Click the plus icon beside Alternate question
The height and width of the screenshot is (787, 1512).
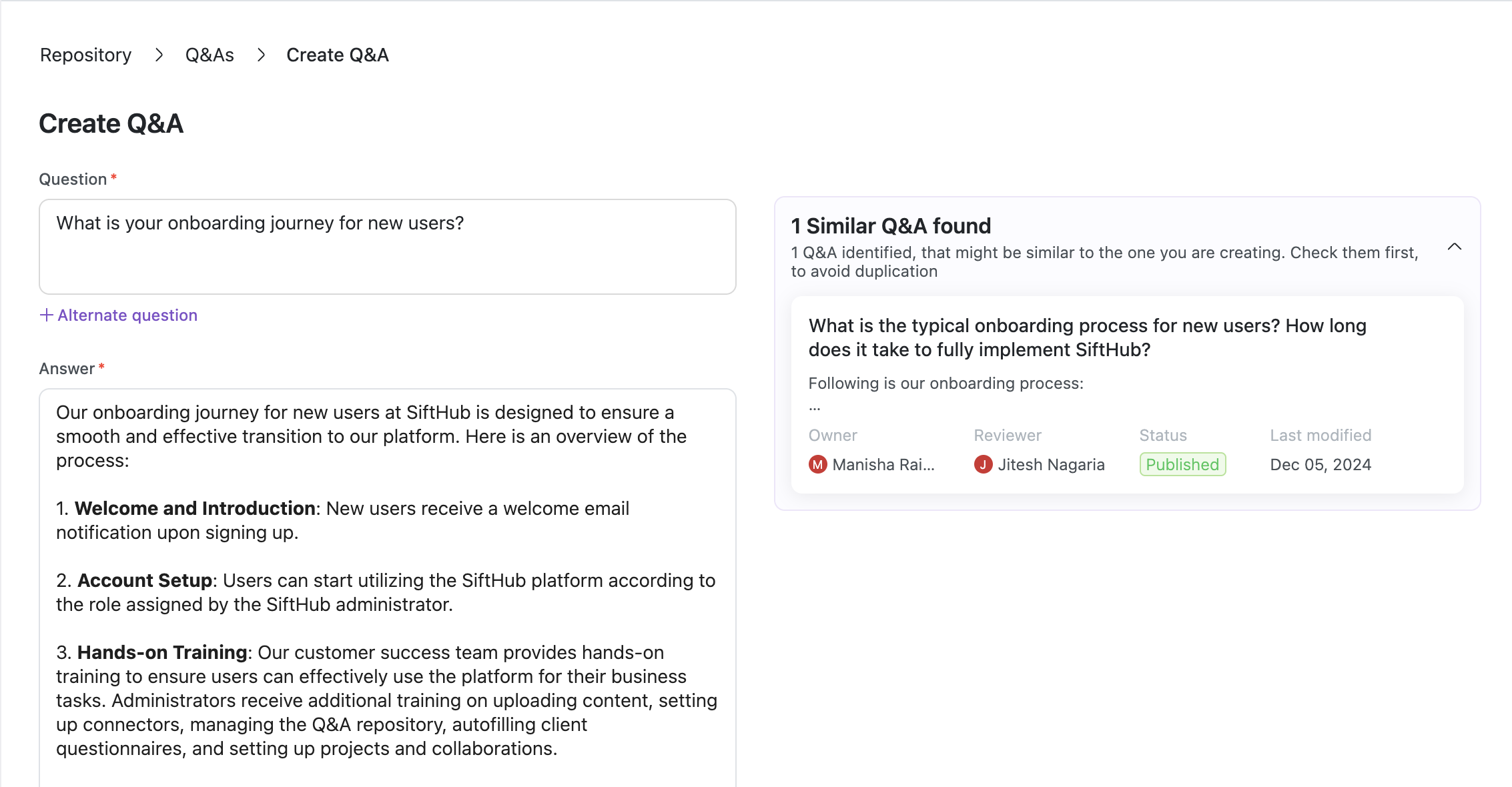(46, 315)
